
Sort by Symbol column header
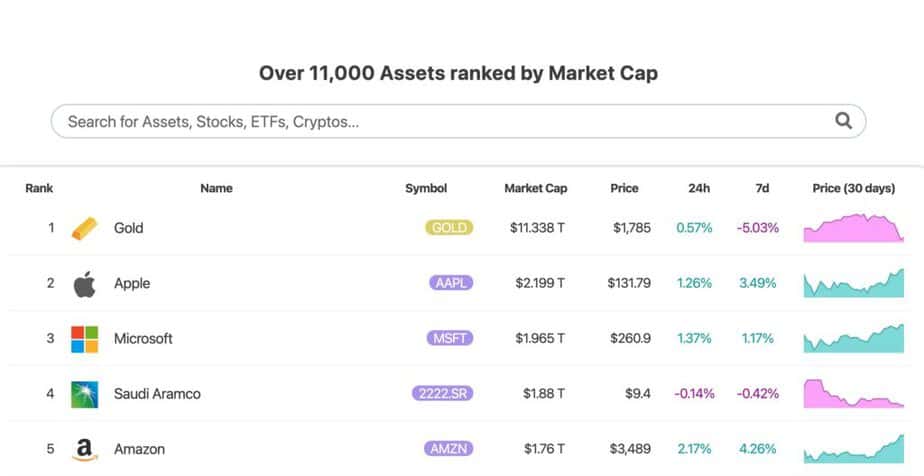(x=426, y=189)
